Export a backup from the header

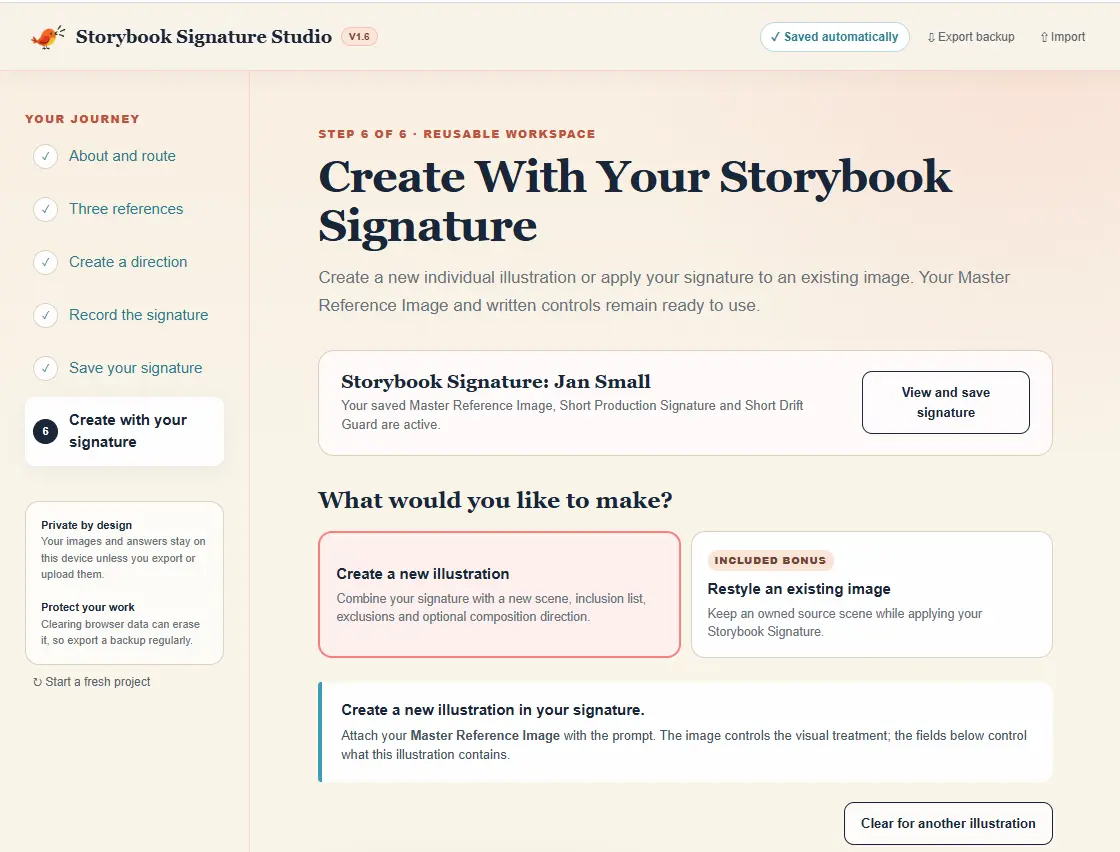click(x=971, y=37)
